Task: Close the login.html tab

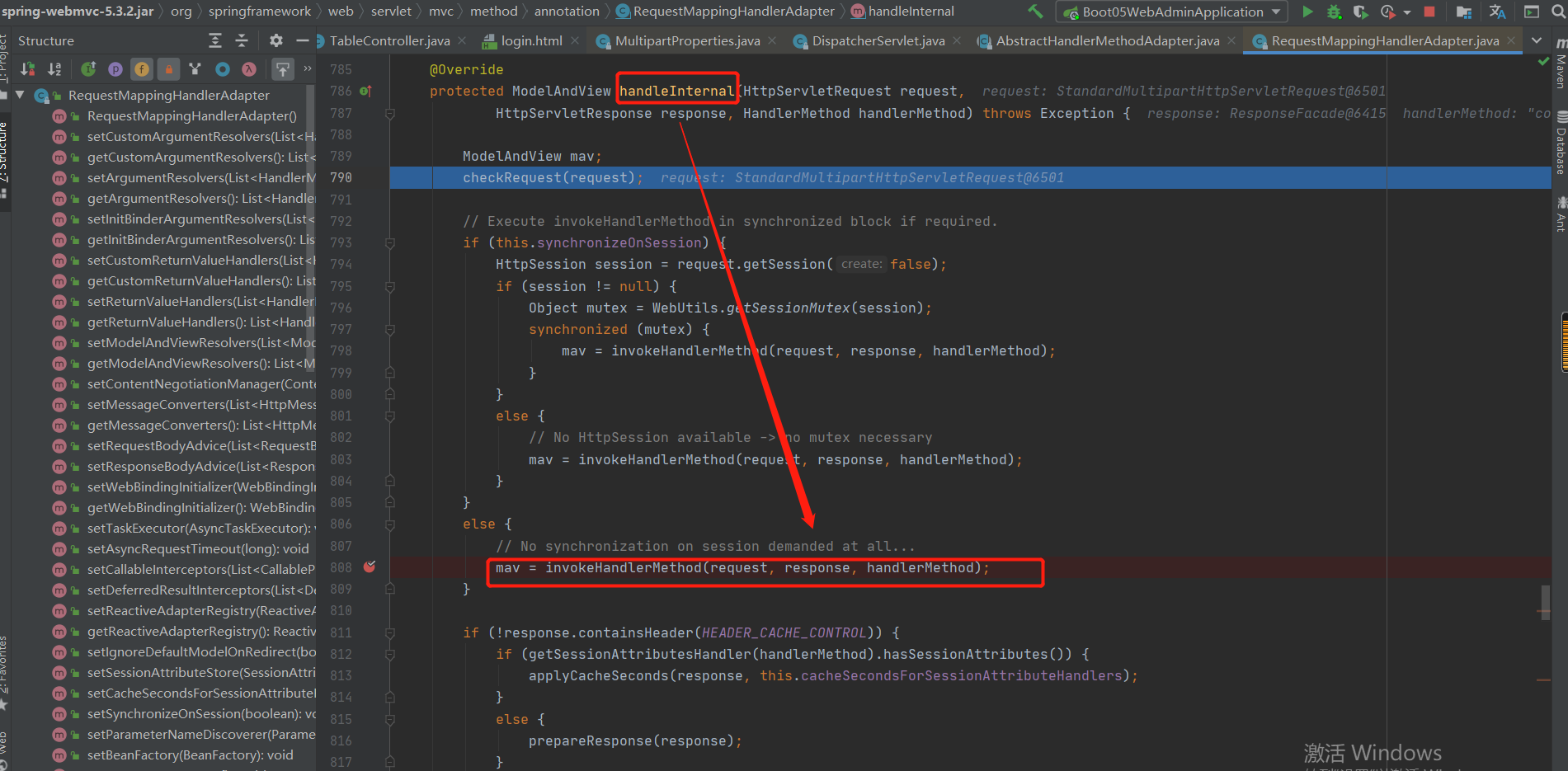Action: coord(574,40)
